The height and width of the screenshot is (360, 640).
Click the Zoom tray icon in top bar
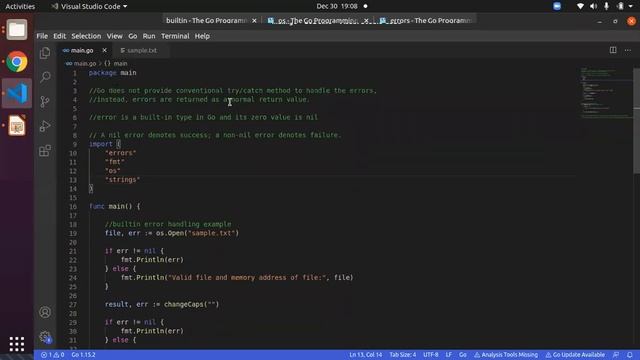[557, 6]
